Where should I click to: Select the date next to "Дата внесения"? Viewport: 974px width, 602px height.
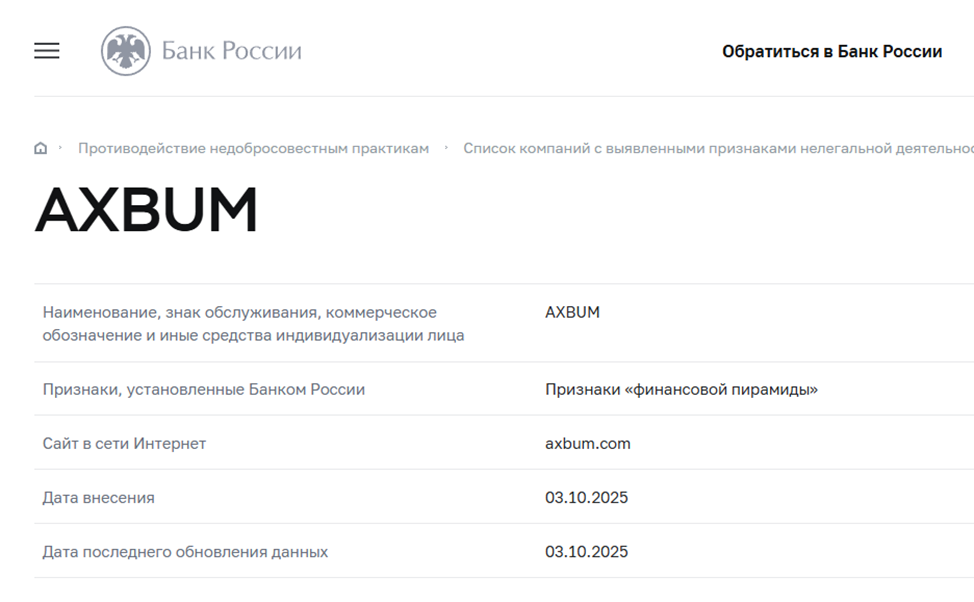[586, 497]
